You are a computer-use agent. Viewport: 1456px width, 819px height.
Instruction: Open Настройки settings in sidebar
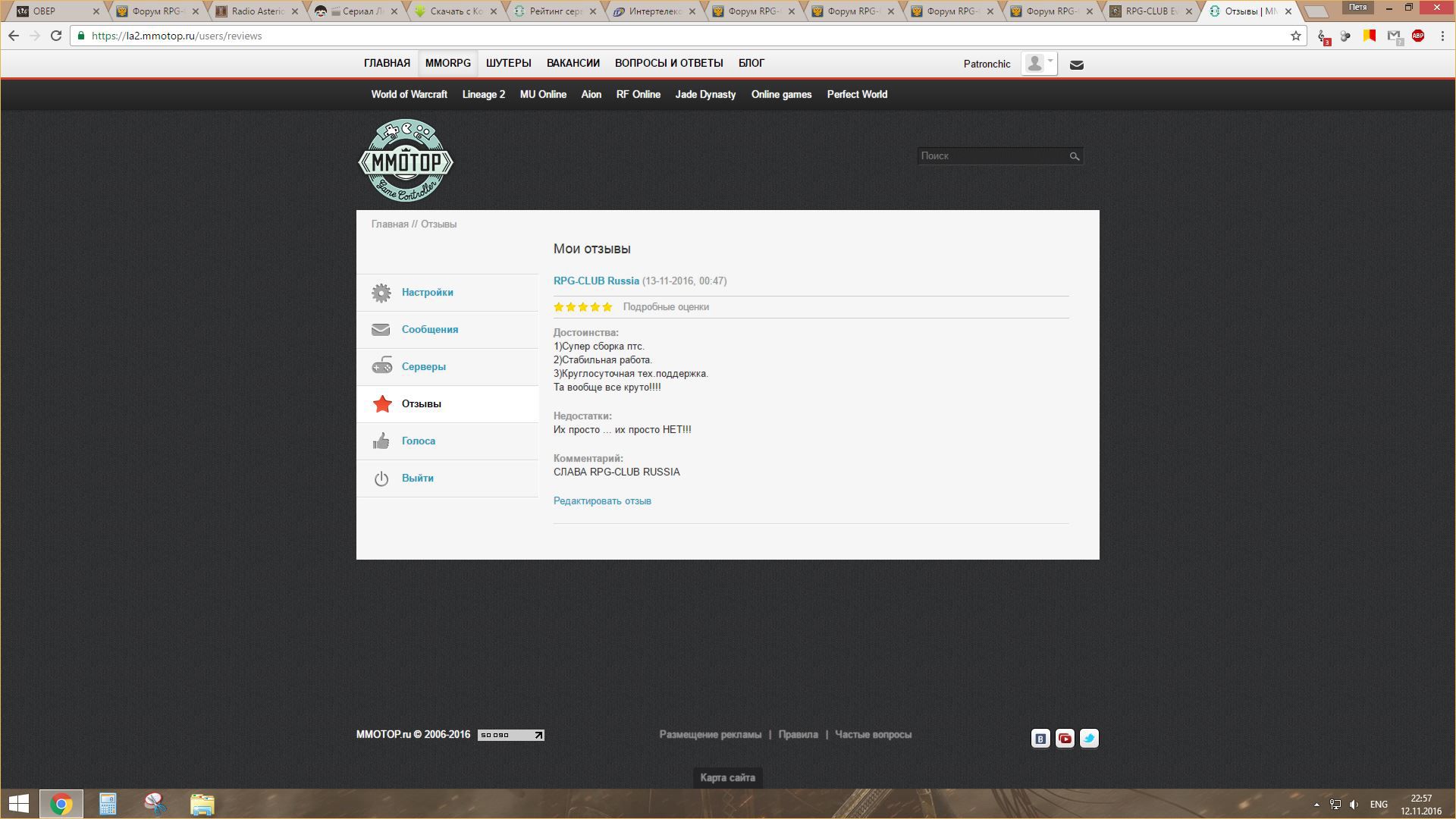pyautogui.click(x=427, y=293)
